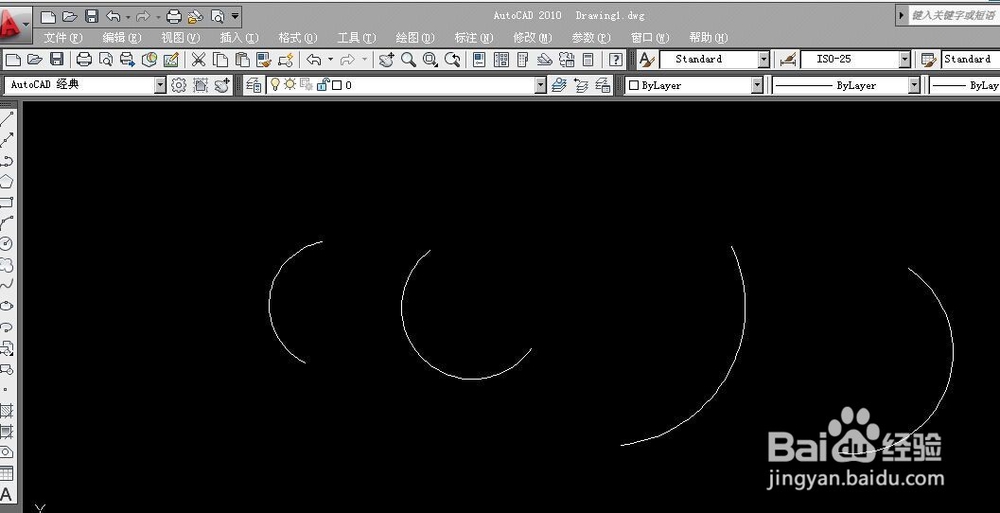The width and height of the screenshot is (1000, 513).
Task: Click Plot printer in Quick Access toolbar
Action: pyautogui.click(x=173, y=16)
